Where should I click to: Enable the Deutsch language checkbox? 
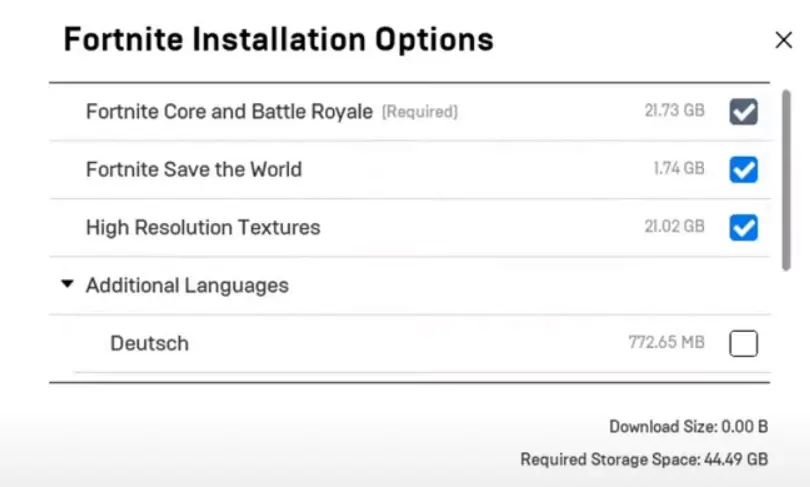743,344
